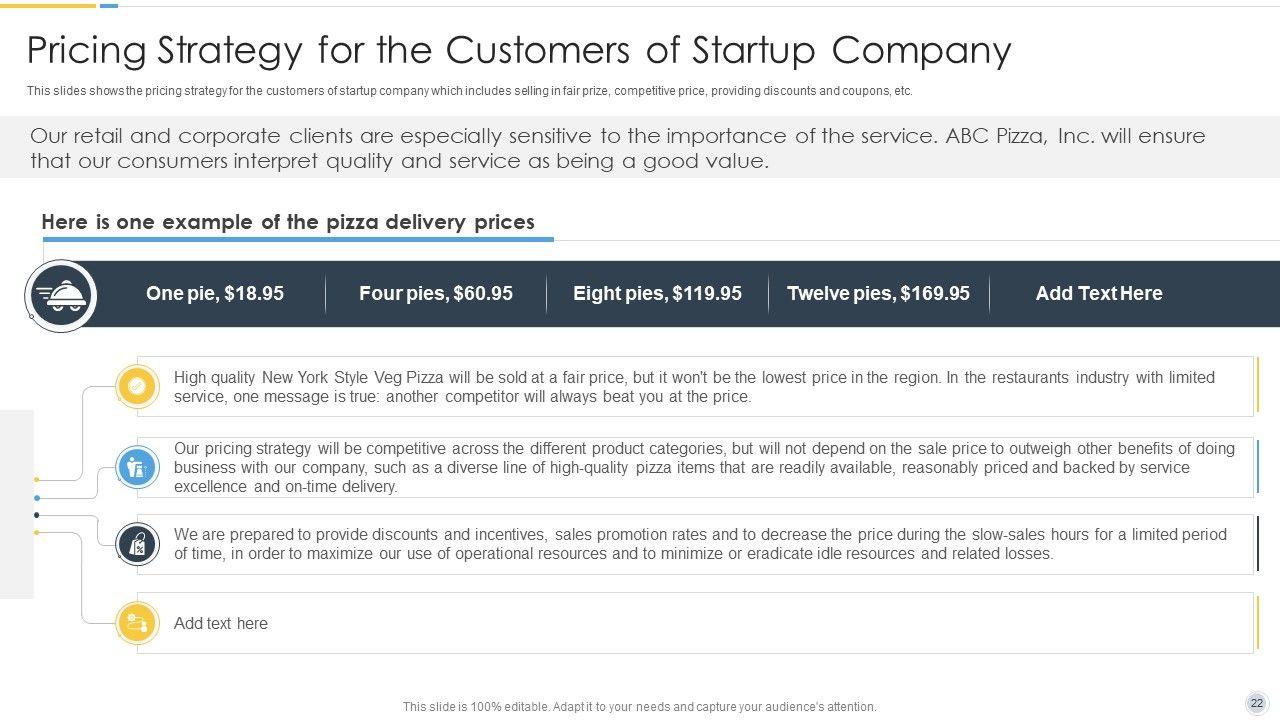Select the 'One pie, $18.95' price
Viewport: 1280px width, 720px height.
pos(215,293)
